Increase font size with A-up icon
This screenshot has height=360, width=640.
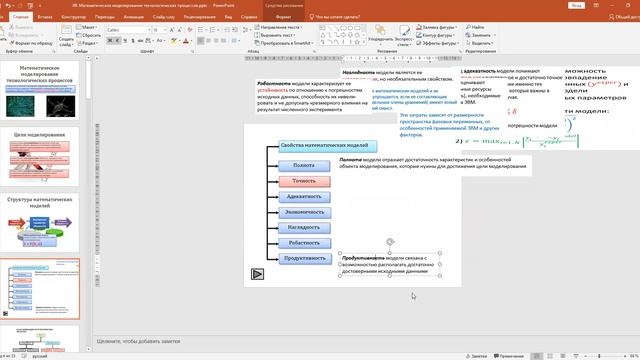click(x=172, y=30)
